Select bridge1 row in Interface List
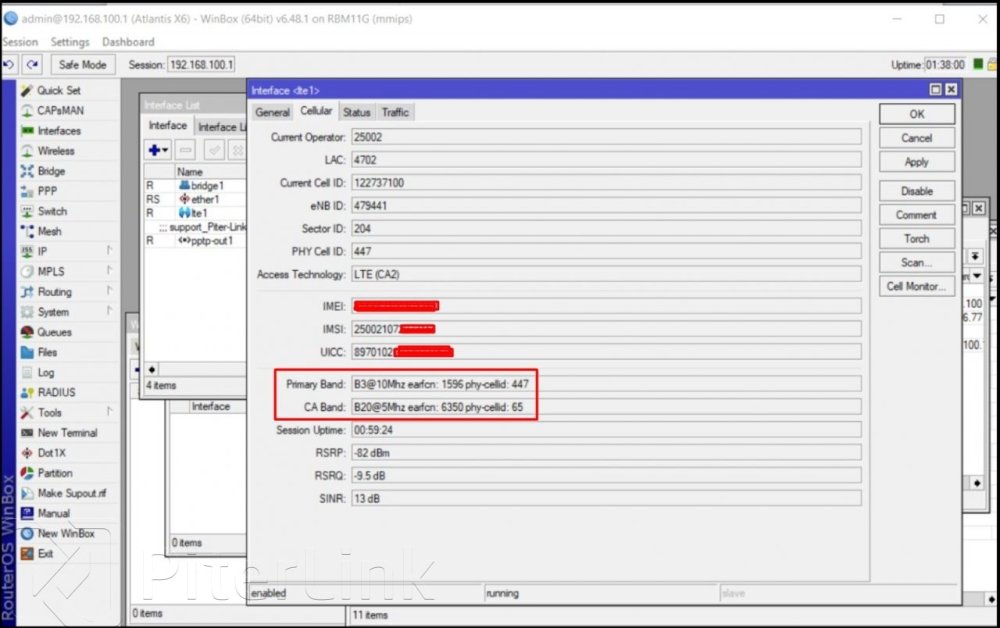1000x628 pixels. coord(195,186)
